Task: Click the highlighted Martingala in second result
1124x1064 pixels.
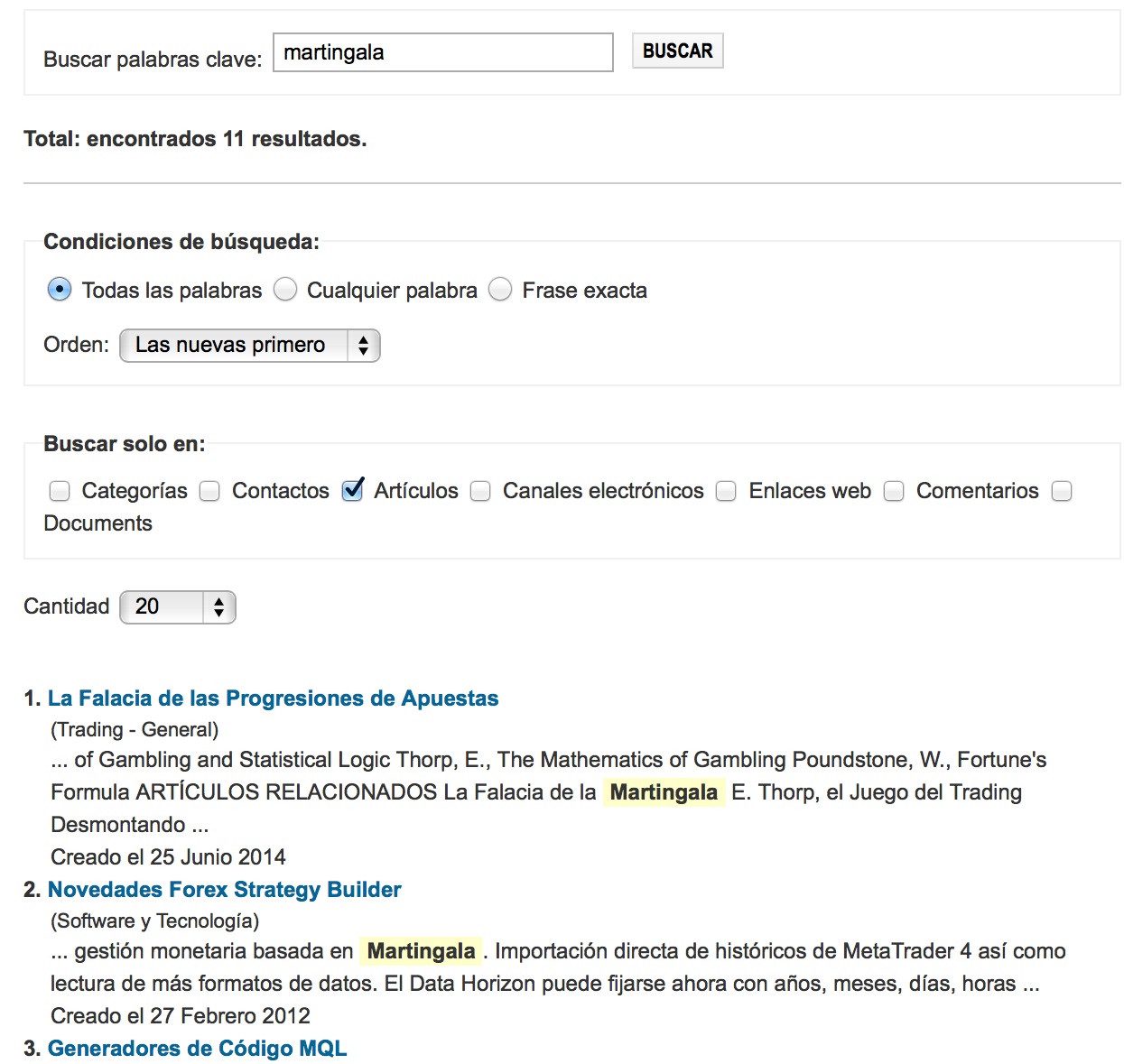Action: point(421,951)
